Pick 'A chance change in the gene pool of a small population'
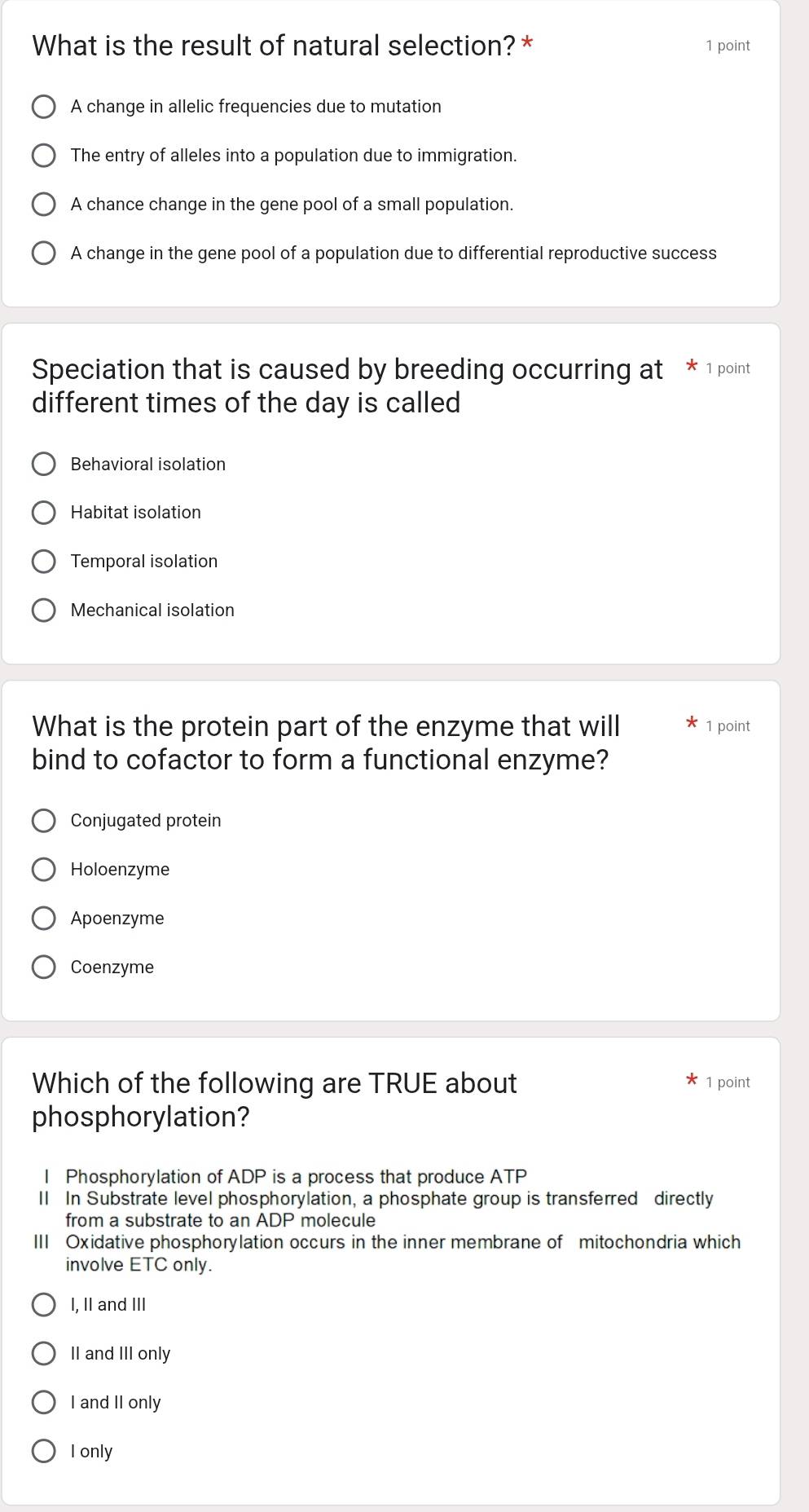This screenshot has height=1512, width=809. [x=45, y=204]
